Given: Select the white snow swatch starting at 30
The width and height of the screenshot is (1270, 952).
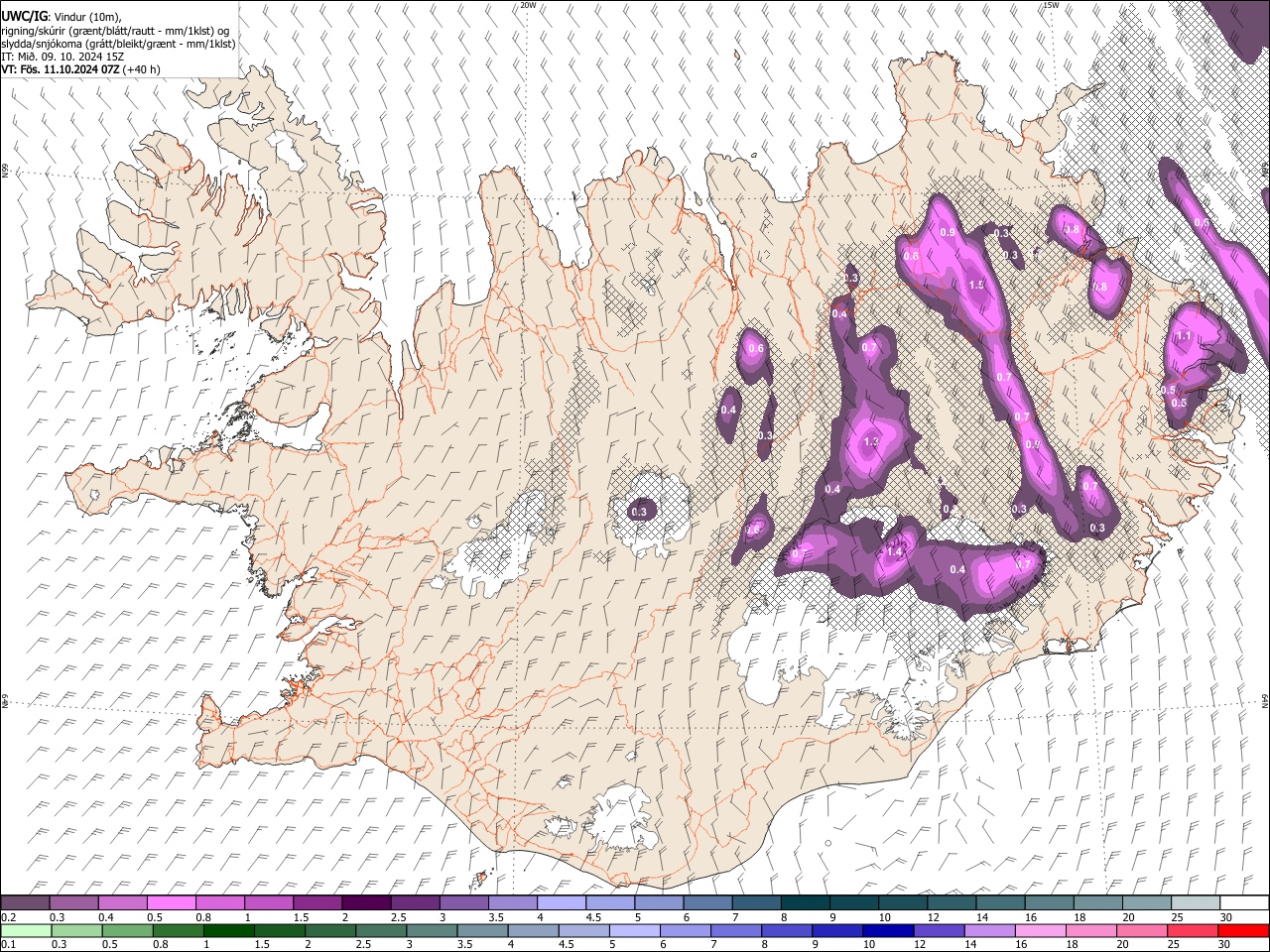Looking at the screenshot, I should [x=1244, y=903].
